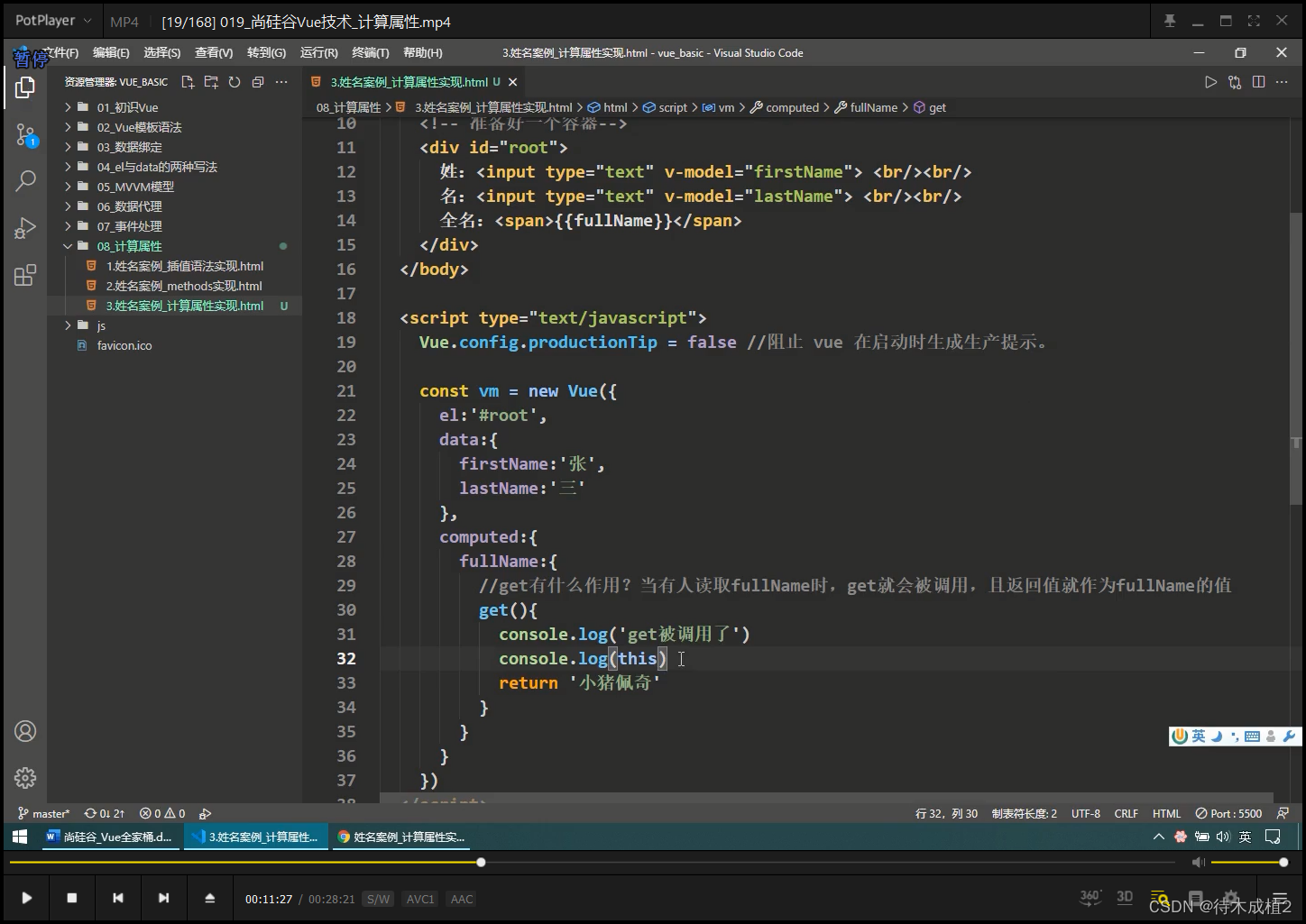Screen dimensions: 1306x924
Task: Create a new folder in VUE_BASIC explorer
Action: point(211,82)
